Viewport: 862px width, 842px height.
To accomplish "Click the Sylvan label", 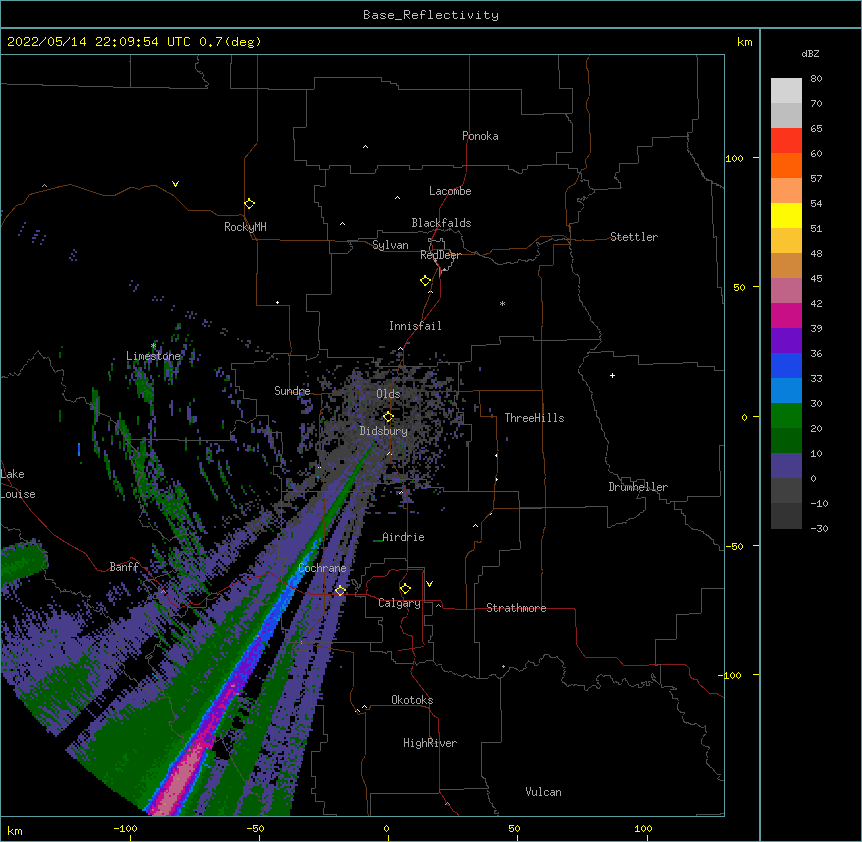I will point(390,245).
